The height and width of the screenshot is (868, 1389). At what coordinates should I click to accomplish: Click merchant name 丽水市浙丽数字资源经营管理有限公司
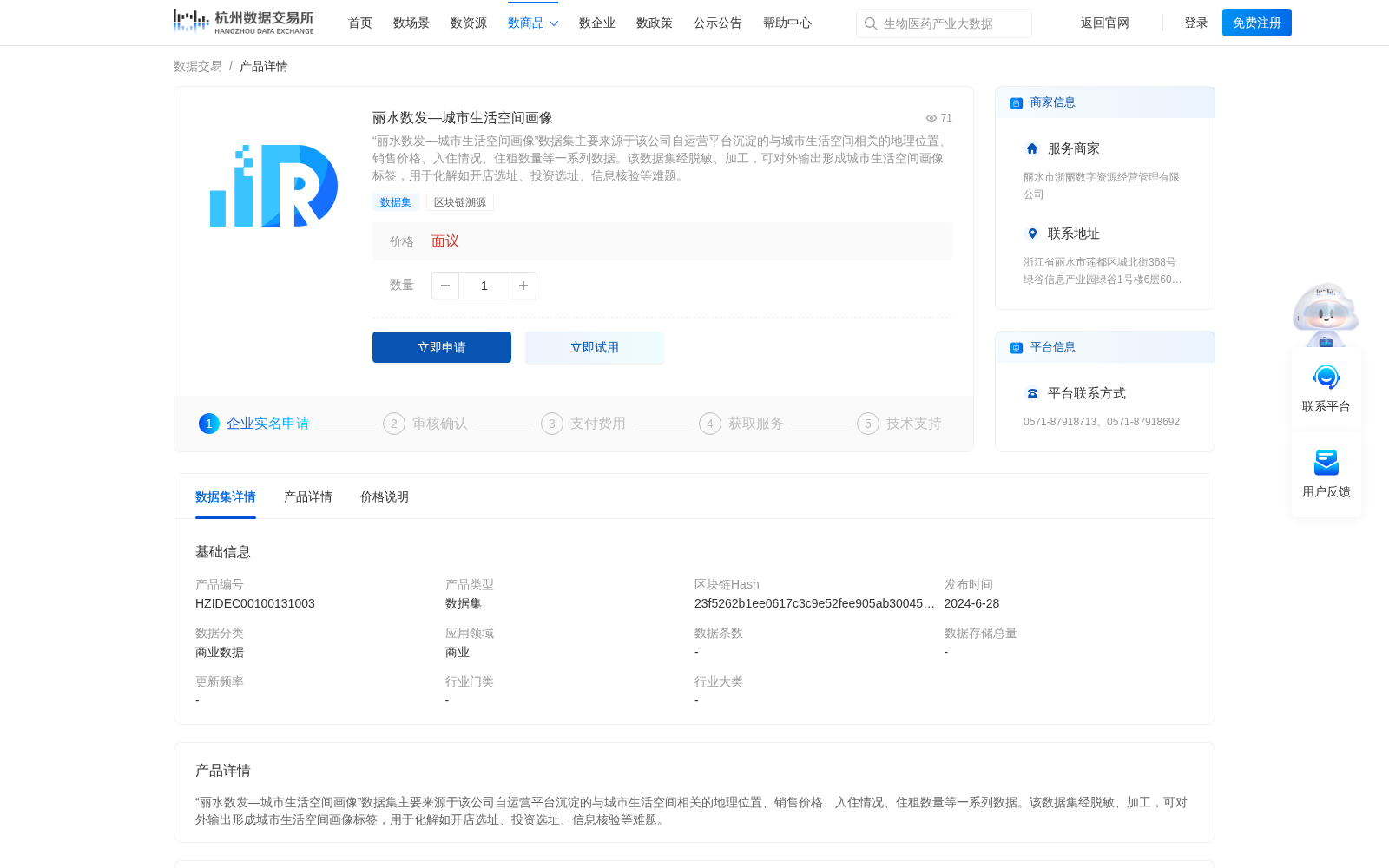1102,186
